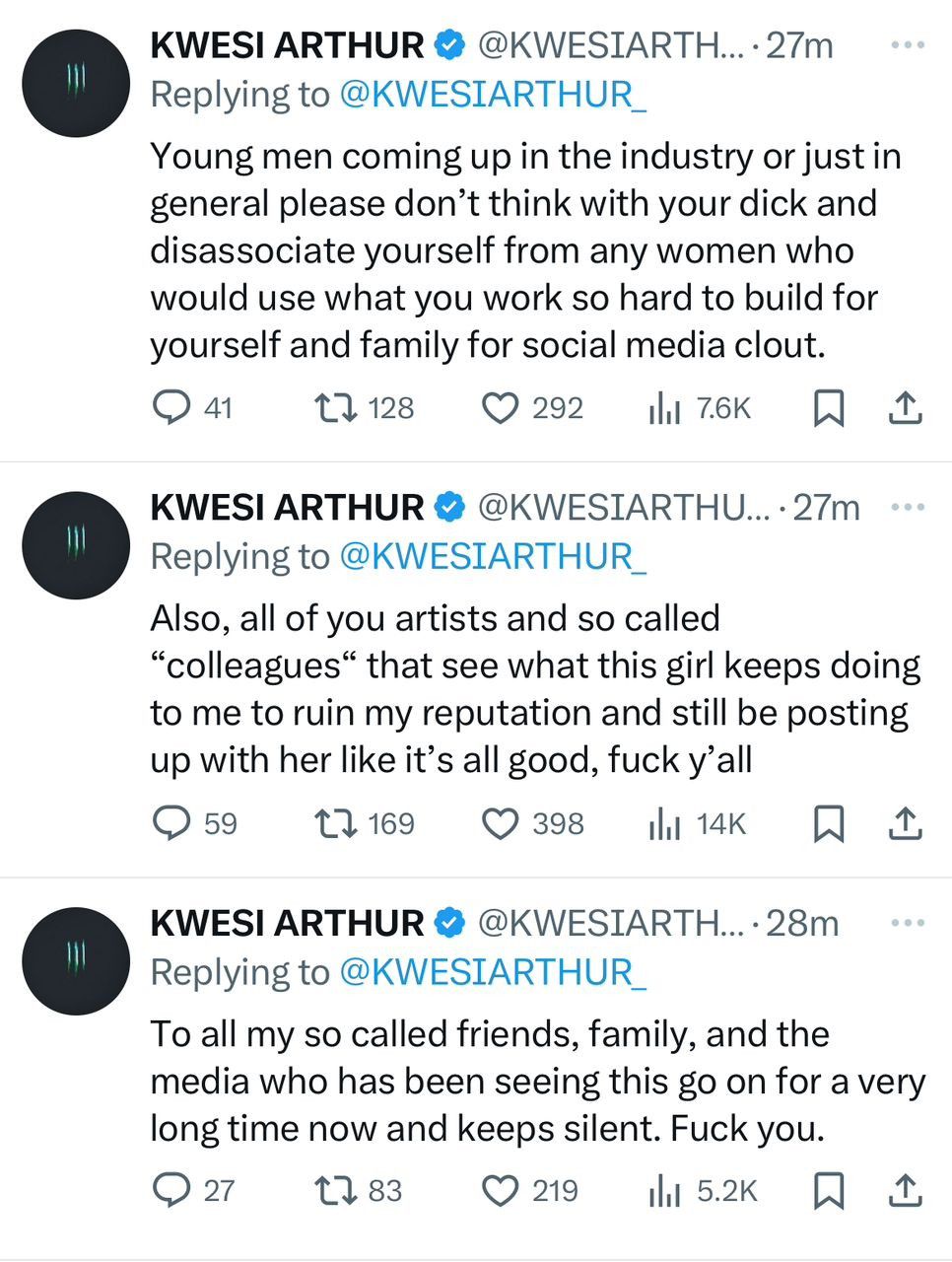Open more options on the first tweet
Viewport: 952px width, 1262px height.
tap(907, 45)
